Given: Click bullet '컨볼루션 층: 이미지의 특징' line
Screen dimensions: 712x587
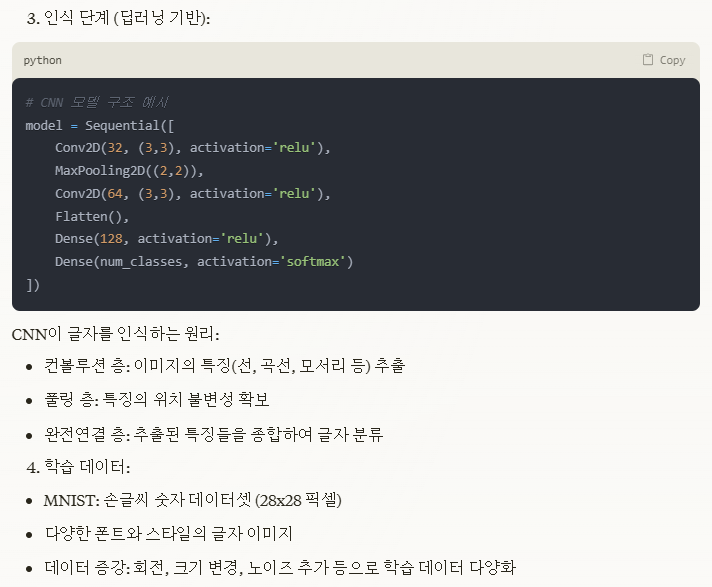Looking at the screenshot, I should point(224,366).
